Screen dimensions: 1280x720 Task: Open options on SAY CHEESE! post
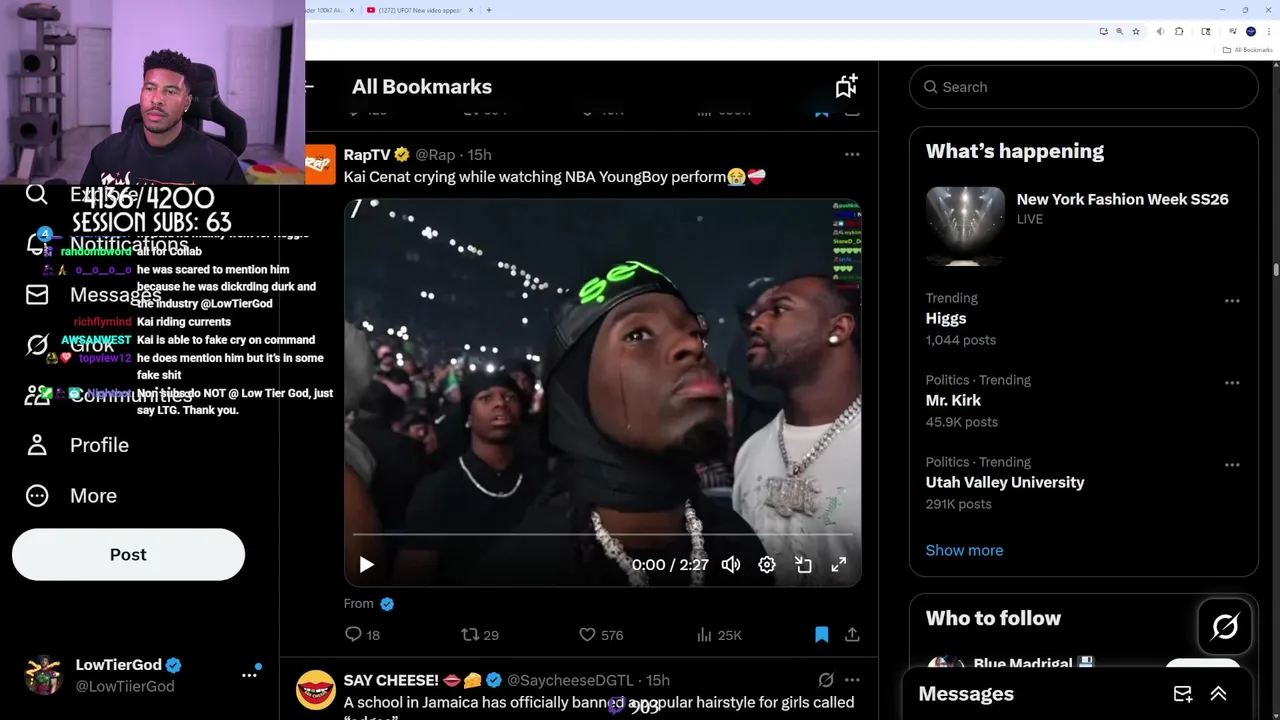click(852, 680)
